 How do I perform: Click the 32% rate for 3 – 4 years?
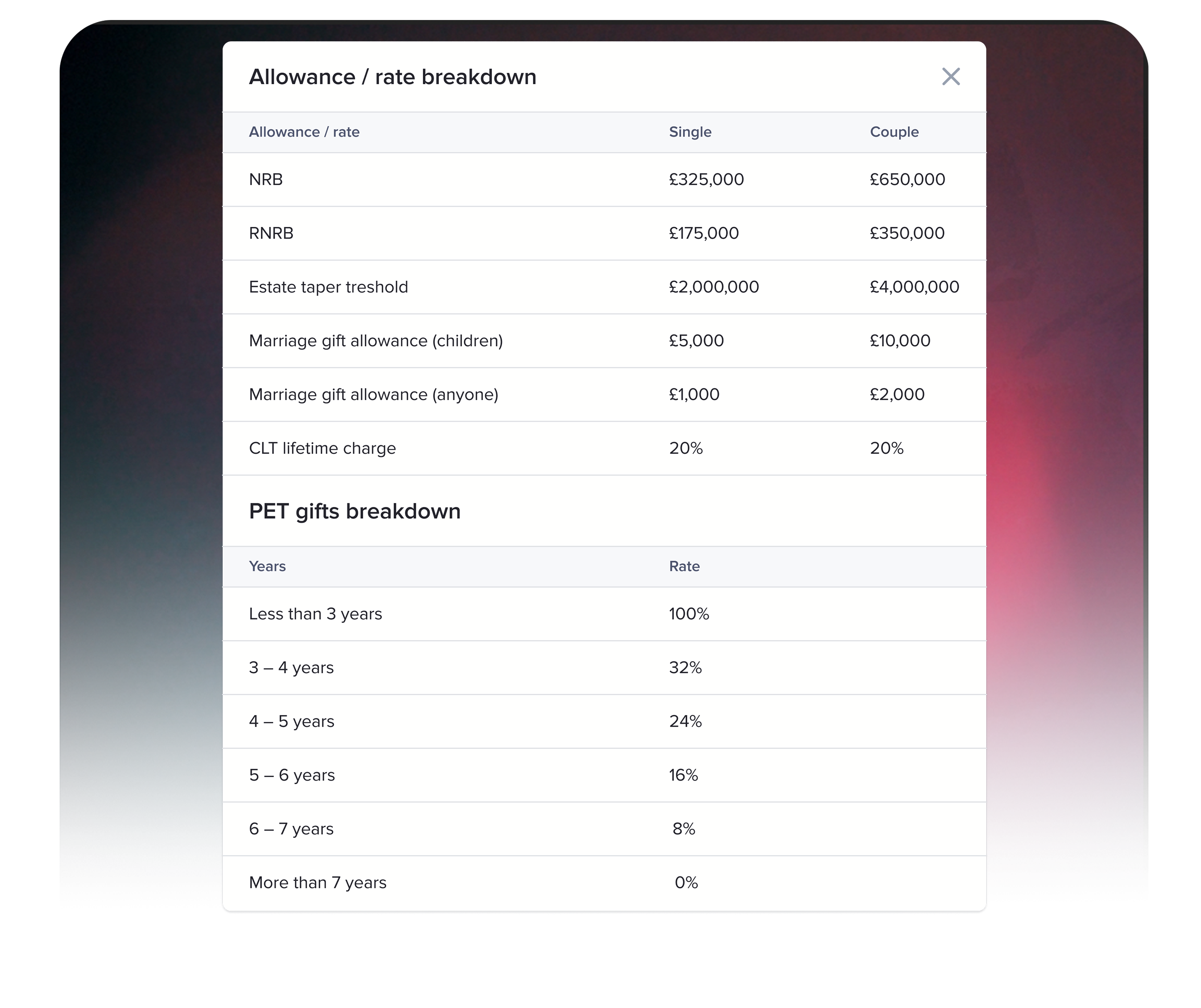(684, 667)
